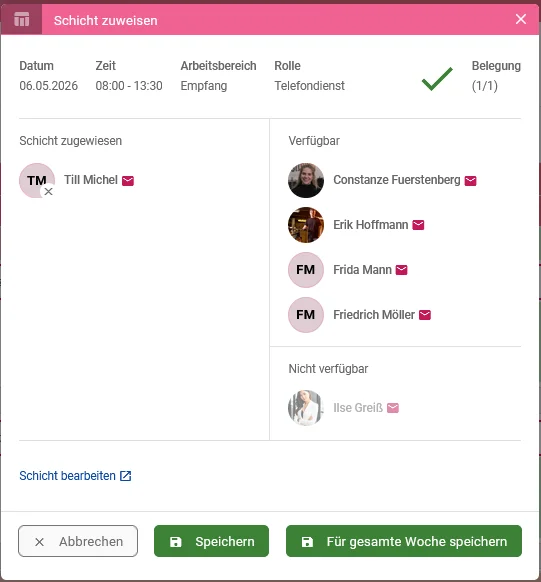The height and width of the screenshot is (582, 541).
Task: Click external link icon beside Schicht bearbeiten
Action: point(126,476)
